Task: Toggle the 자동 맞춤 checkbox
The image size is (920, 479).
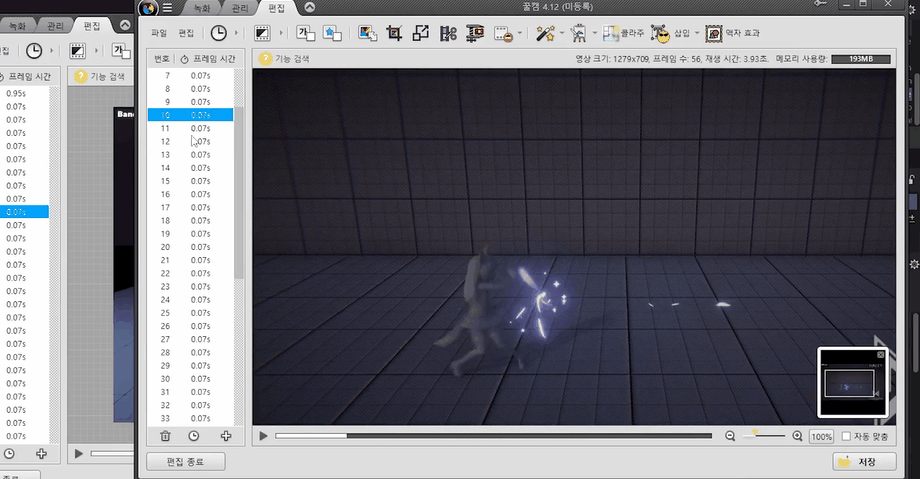Action: tap(846, 436)
